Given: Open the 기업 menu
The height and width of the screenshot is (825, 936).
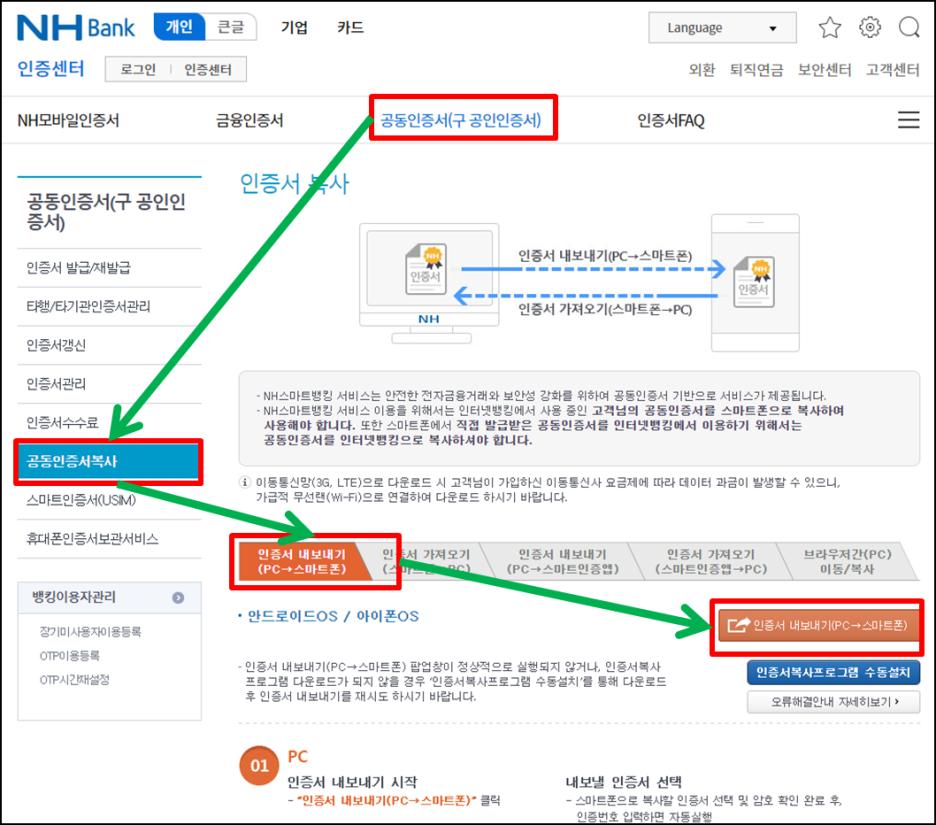Looking at the screenshot, I should click(x=294, y=27).
